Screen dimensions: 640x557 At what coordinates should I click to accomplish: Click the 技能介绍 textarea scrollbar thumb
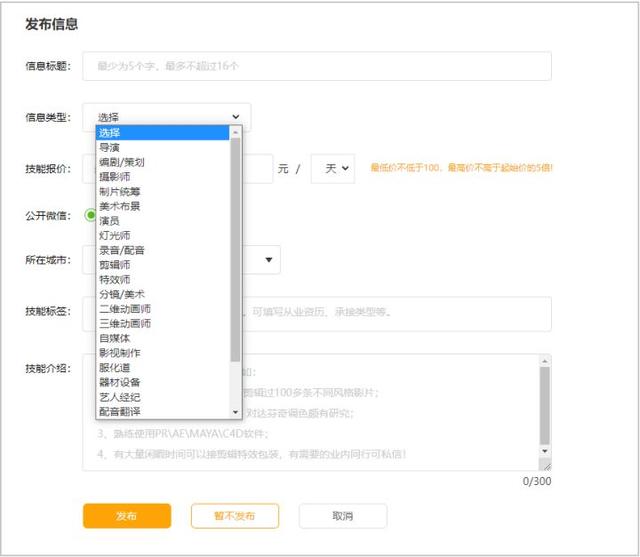(x=544, y=405)
